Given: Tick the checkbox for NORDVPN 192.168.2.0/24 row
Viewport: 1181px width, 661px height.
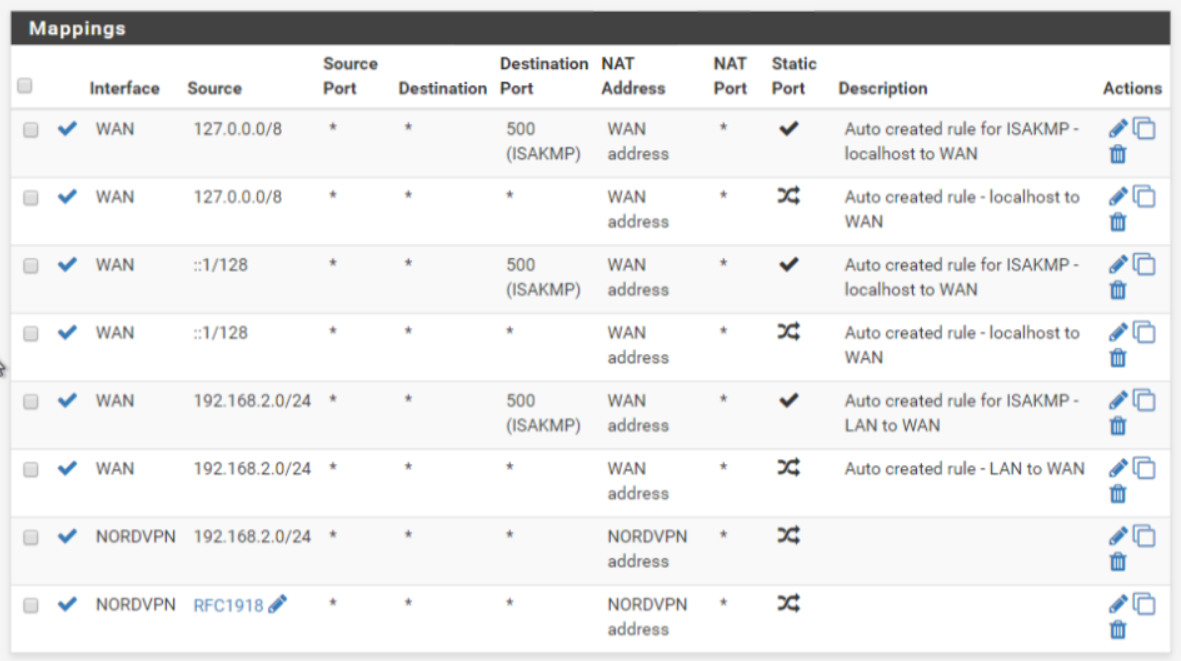Looking at the screenshot, I should (31, 537).
